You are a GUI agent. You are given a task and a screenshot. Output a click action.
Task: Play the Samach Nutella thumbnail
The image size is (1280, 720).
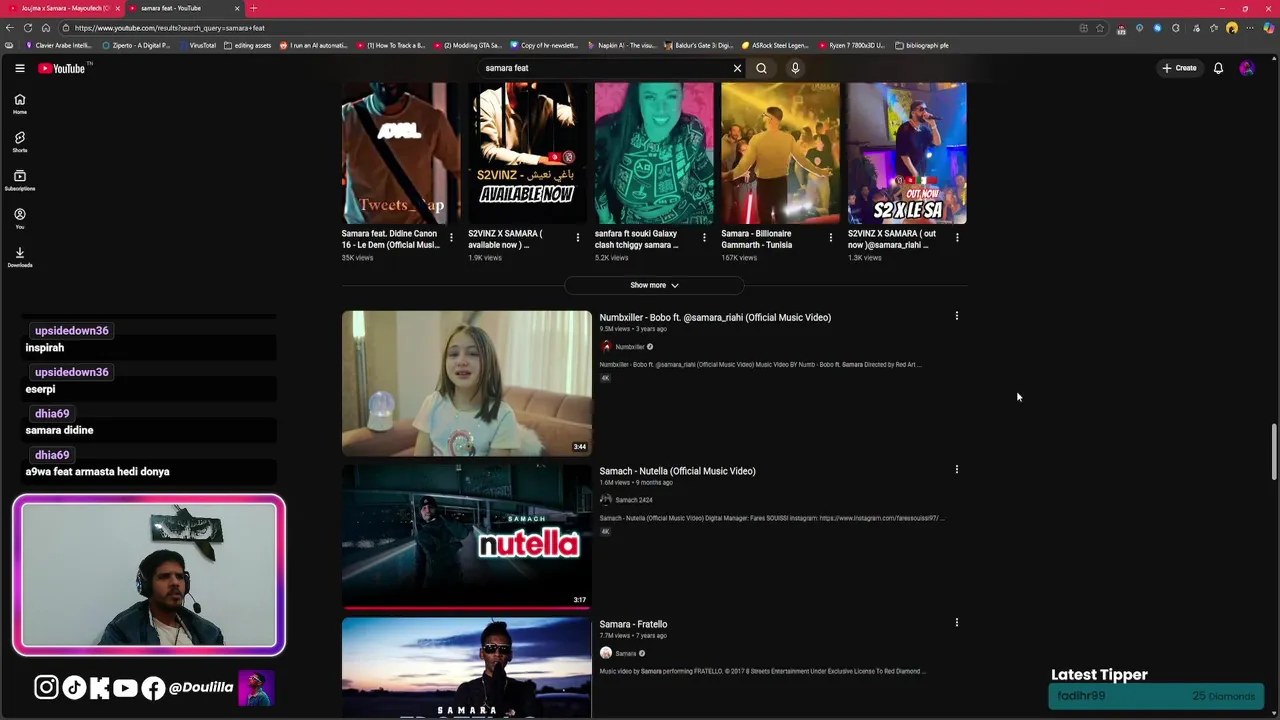[466, 536]
